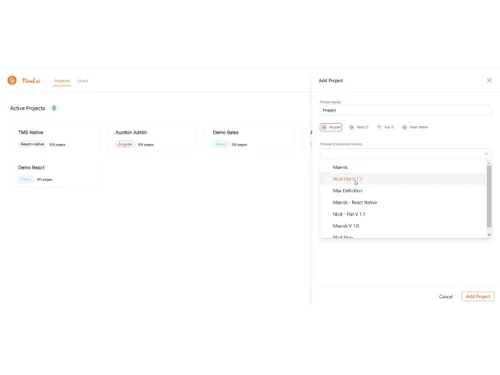Screen dimensions: 500x375
Task: Switch to the Users tab
Action: (x=83, y=81)
